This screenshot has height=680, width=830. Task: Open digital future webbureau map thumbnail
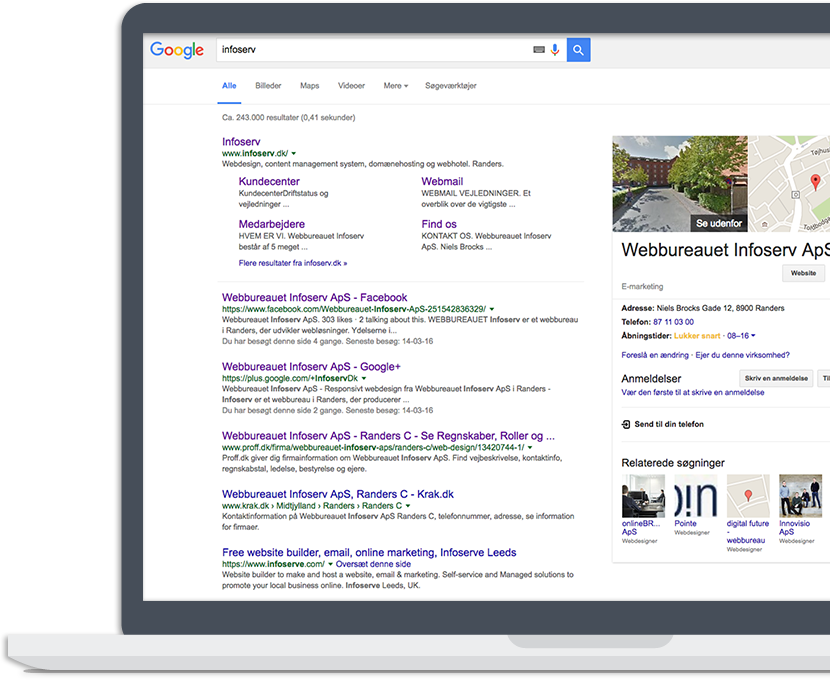pyautogui.click(x=748, y=496)
